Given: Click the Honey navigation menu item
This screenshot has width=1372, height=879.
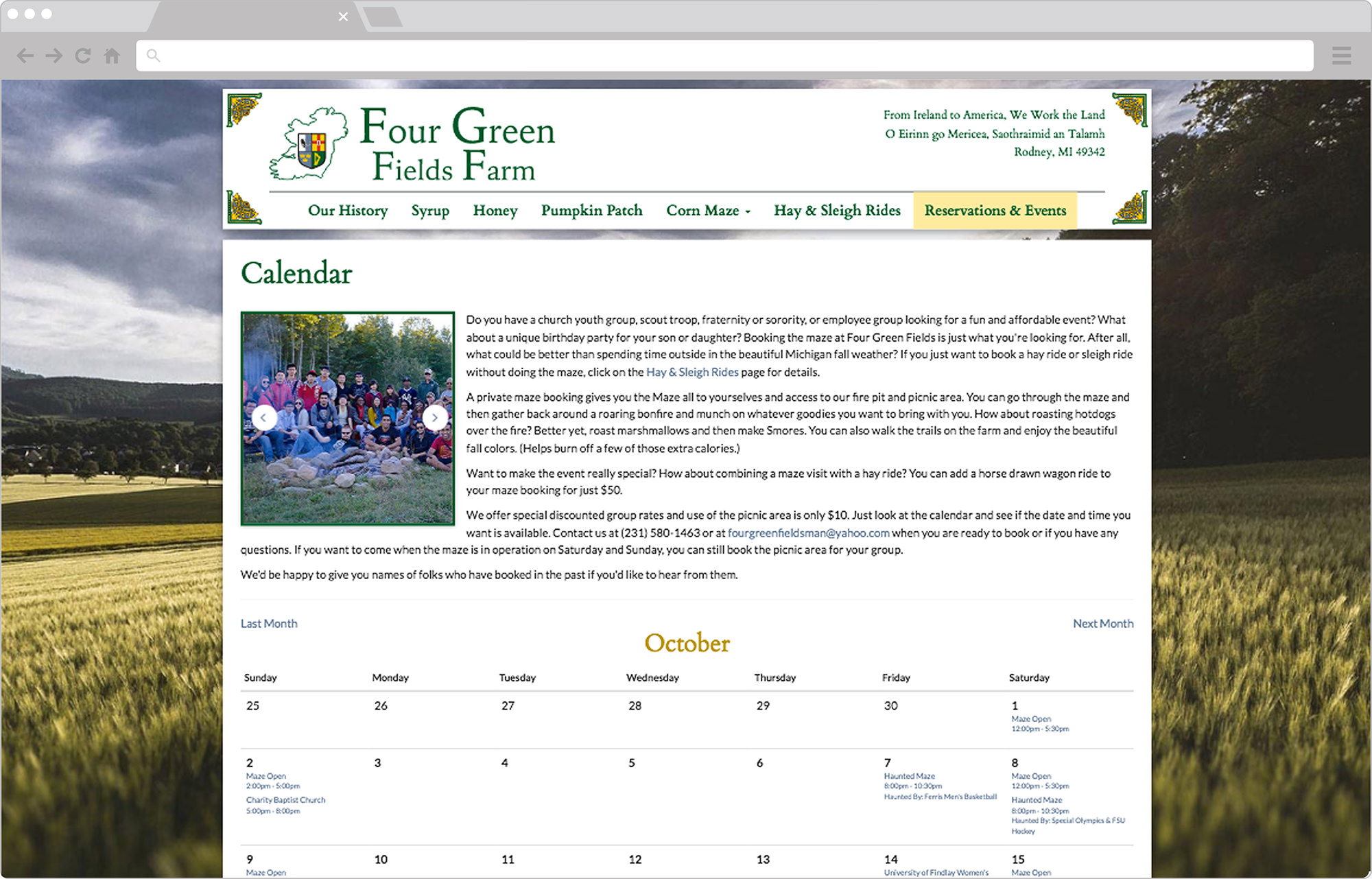Looking at the screenshot, I should pos(495,210).
